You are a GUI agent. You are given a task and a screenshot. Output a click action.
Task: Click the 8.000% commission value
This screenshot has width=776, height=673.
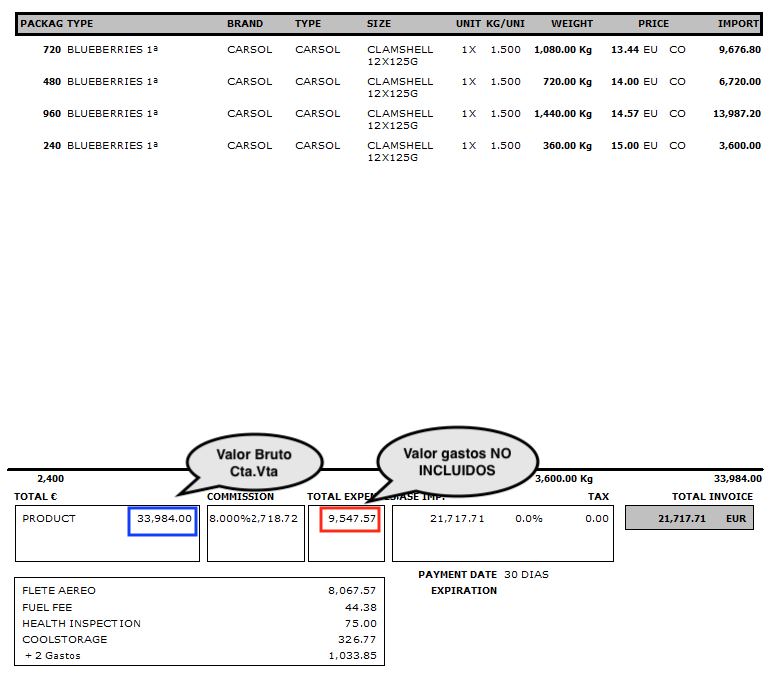[x=229, y=519]
